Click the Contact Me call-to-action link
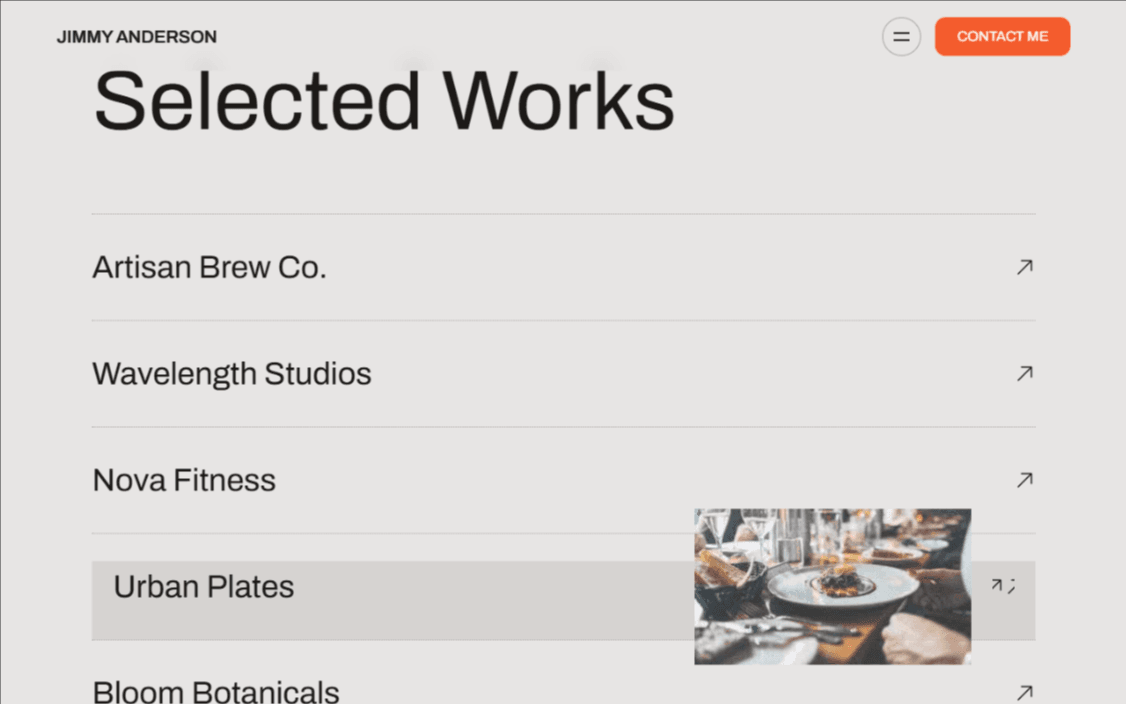Viewport: 1126px width, 704px height. 1002,36
